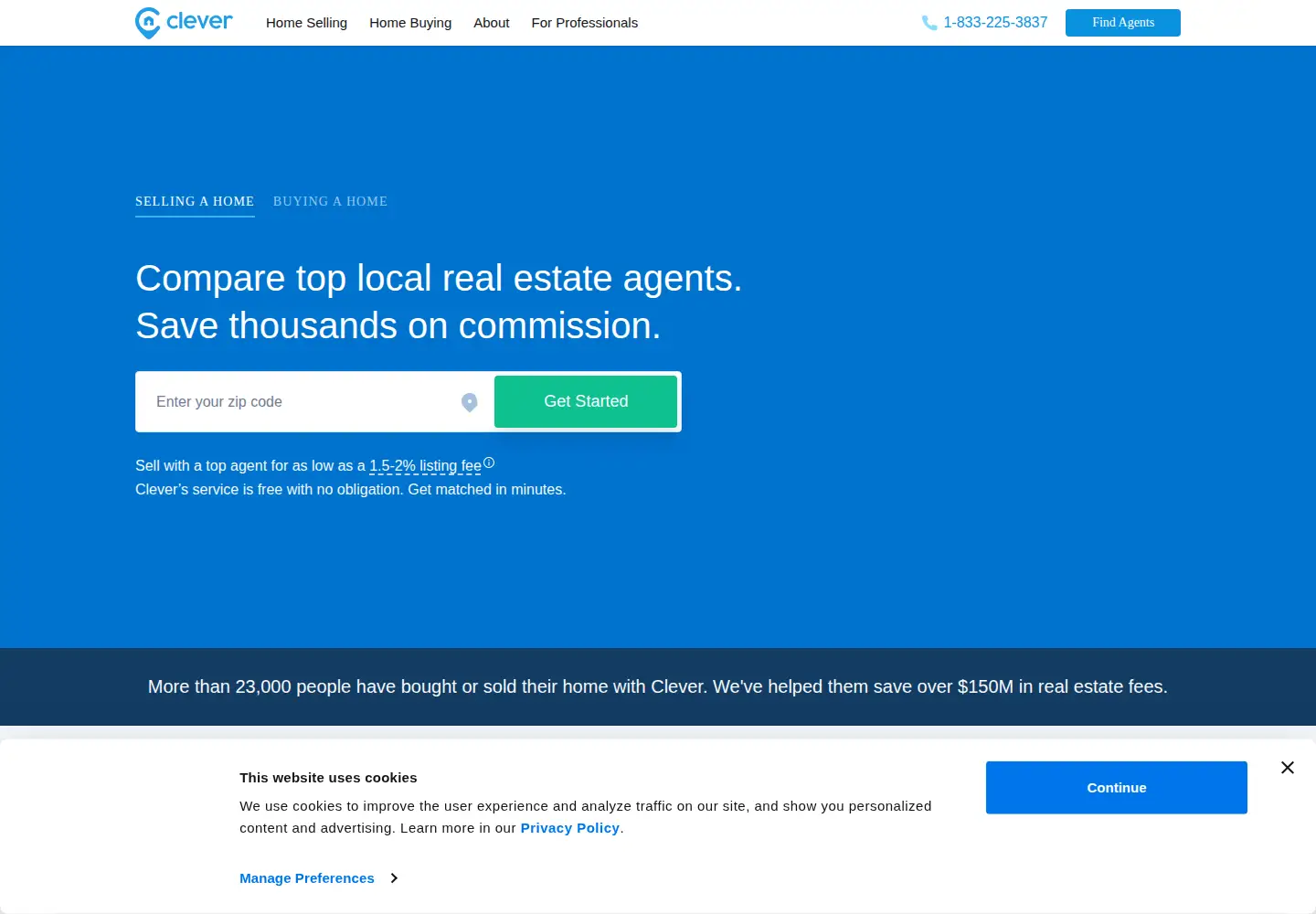Accept cookies with the Continue button

pos(1117,788)
